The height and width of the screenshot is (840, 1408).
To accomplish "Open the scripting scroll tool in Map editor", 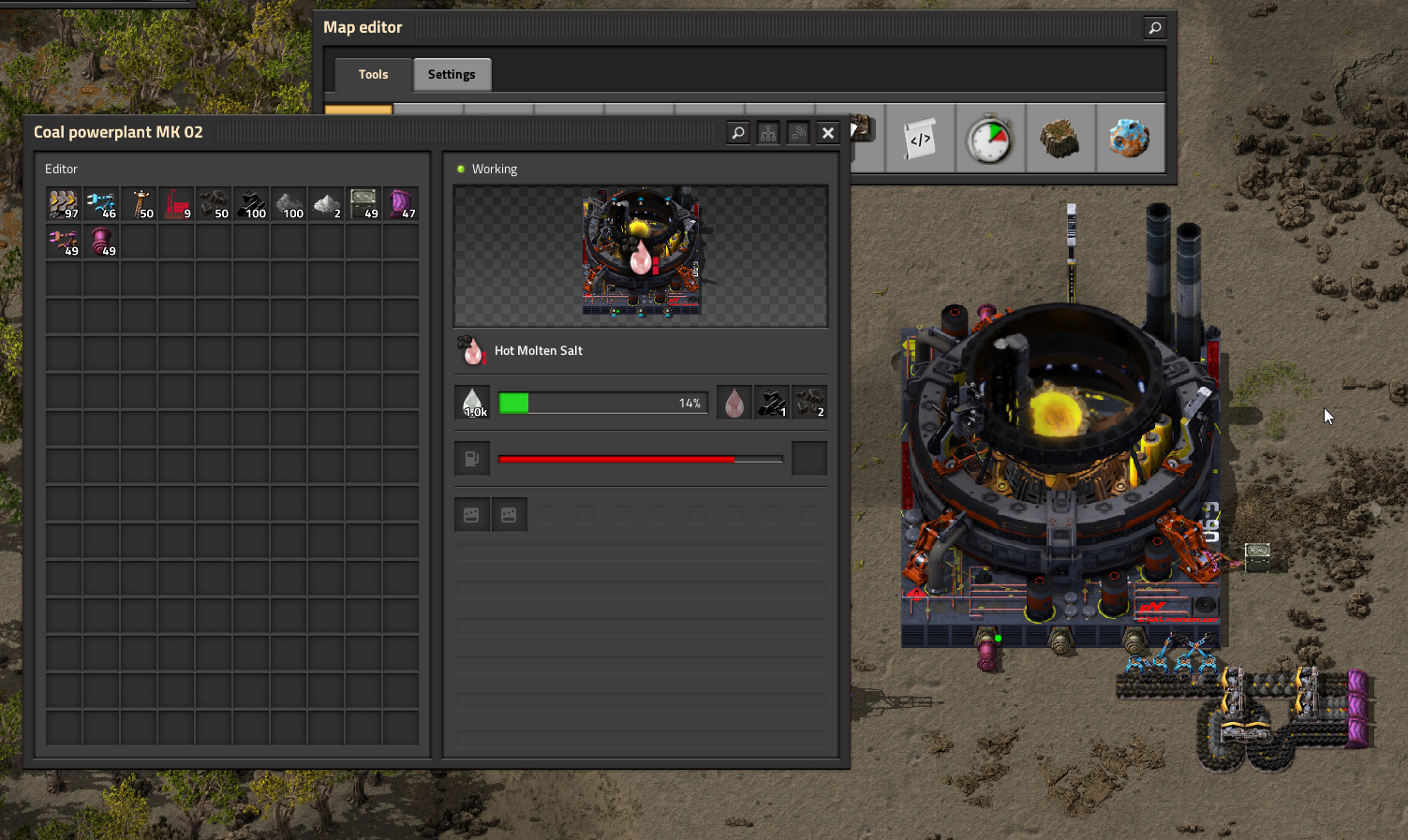I will [x=920, y=140].
